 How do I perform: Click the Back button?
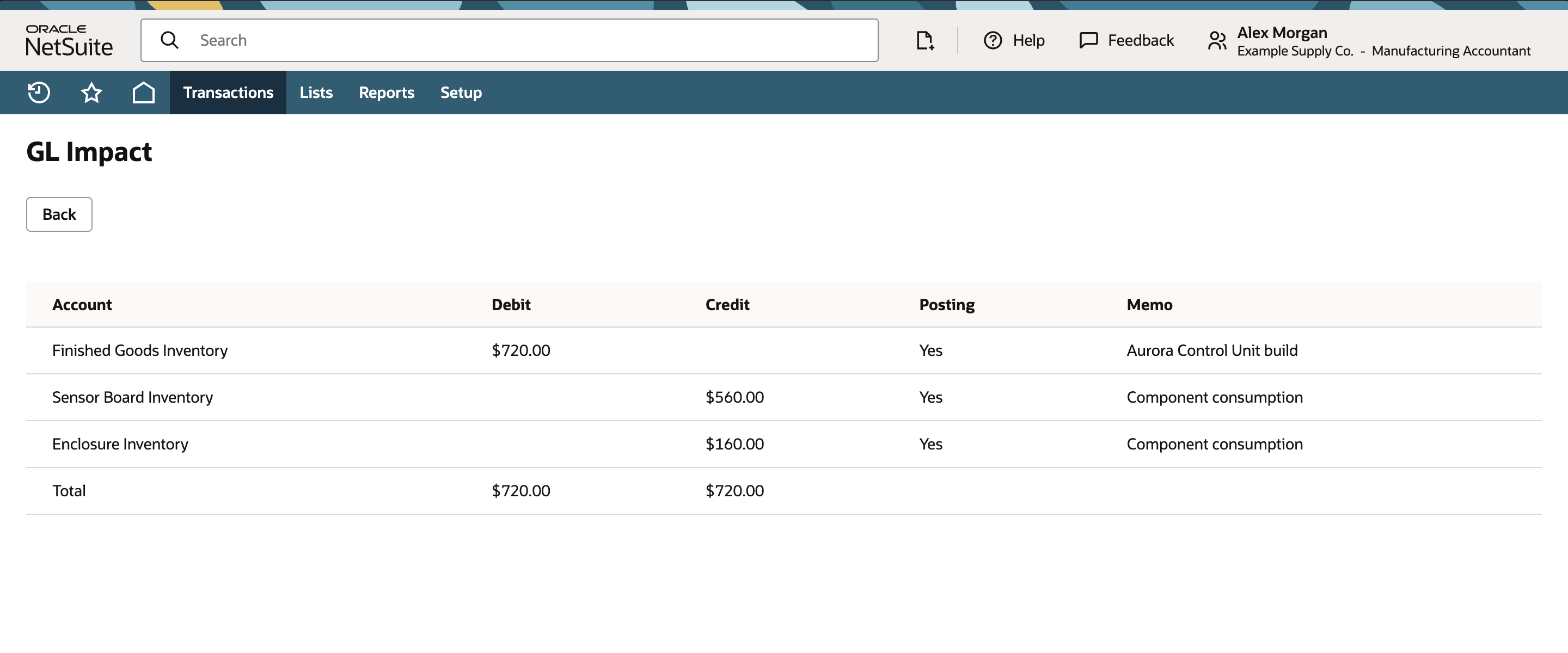pos(59,214)
